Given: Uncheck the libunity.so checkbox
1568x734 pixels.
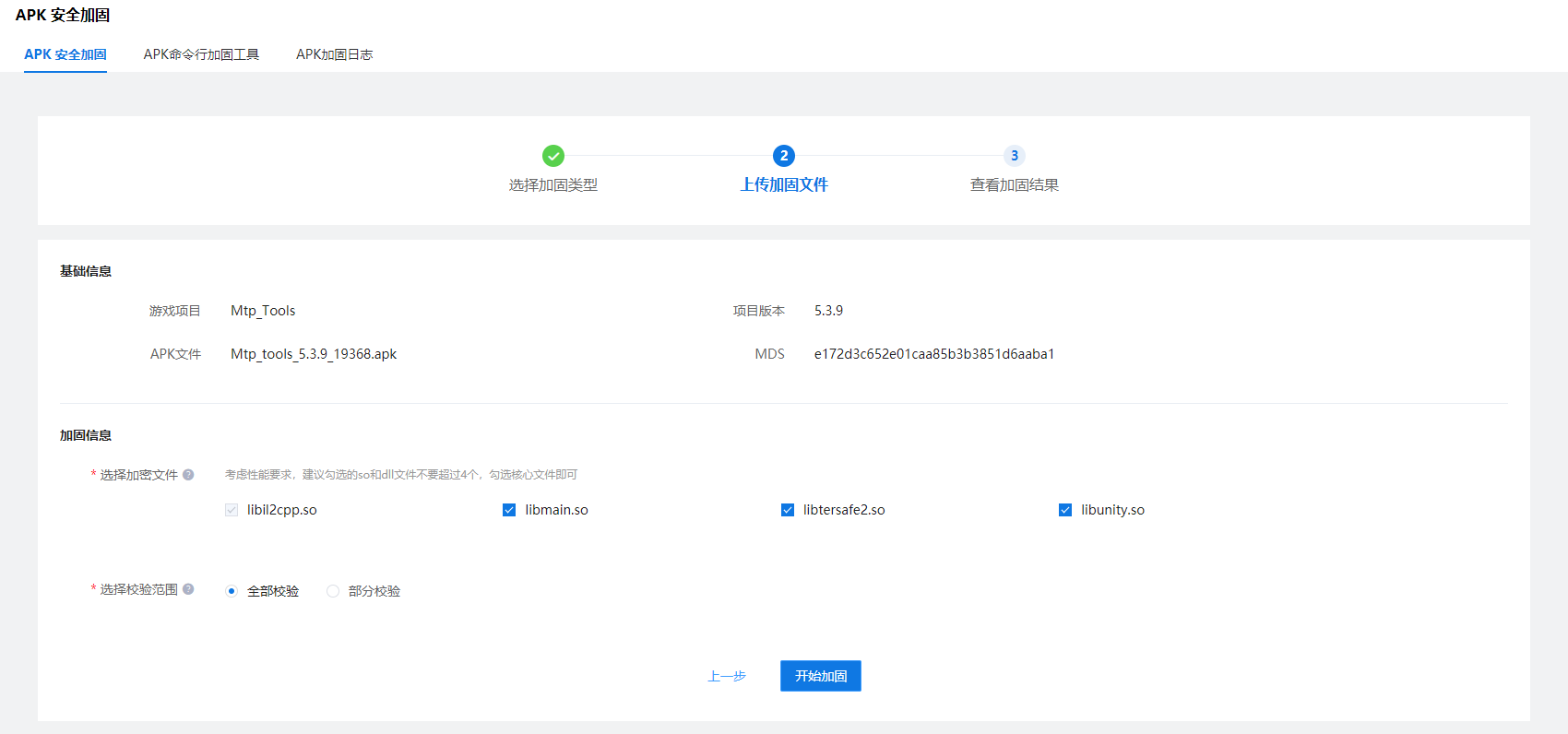Looking at the screenshot, I should click(x=1065, y=510).
